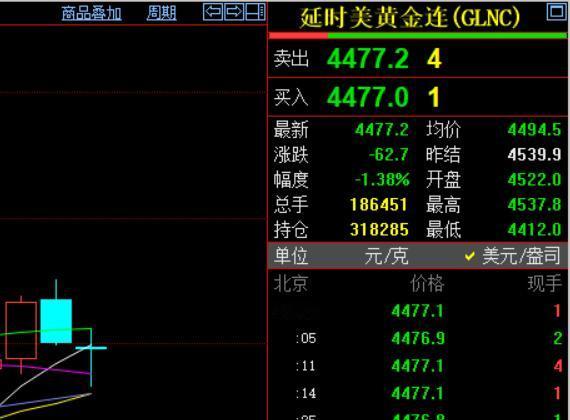
Task: Click the right arrow navigation icon
Action: click(234, 12)
